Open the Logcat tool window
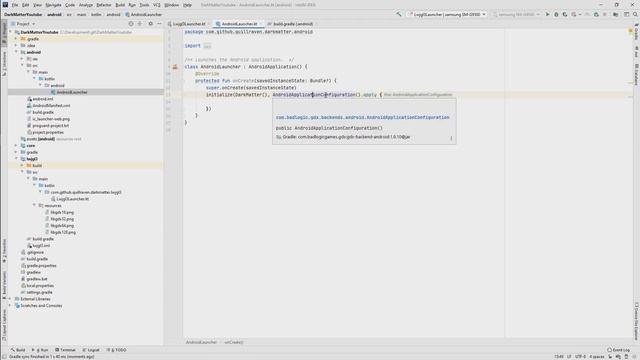 (91, 350)
